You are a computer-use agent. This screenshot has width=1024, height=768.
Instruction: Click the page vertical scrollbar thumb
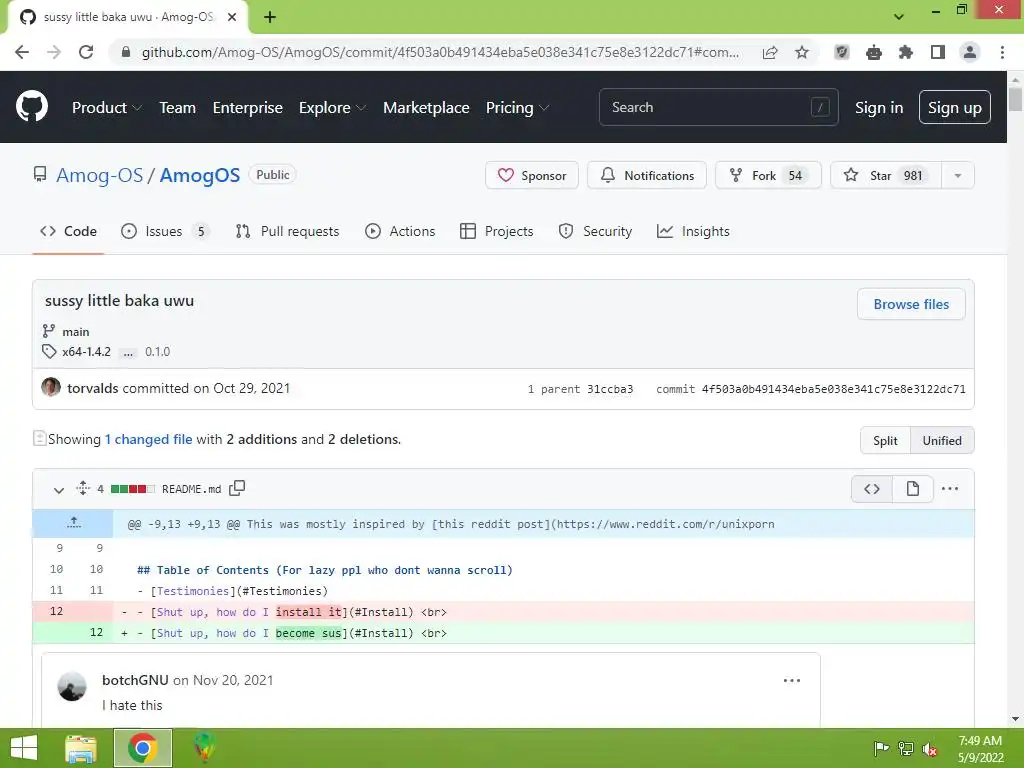(1015, 99)
